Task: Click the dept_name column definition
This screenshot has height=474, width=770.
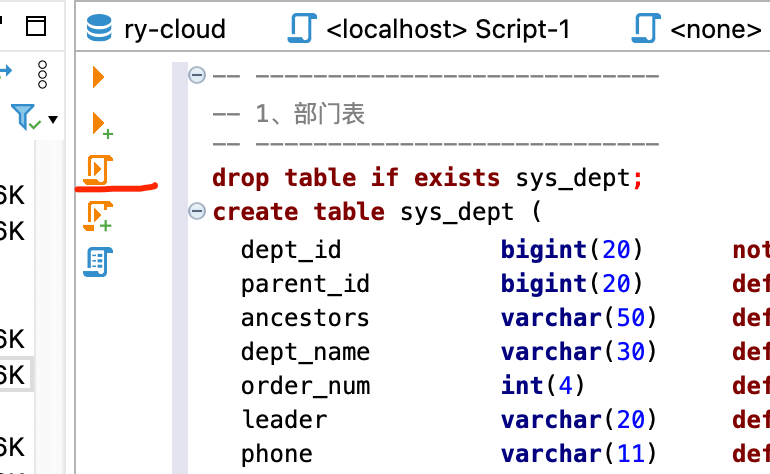Action: pyautogui.click(x=305, y=352)
